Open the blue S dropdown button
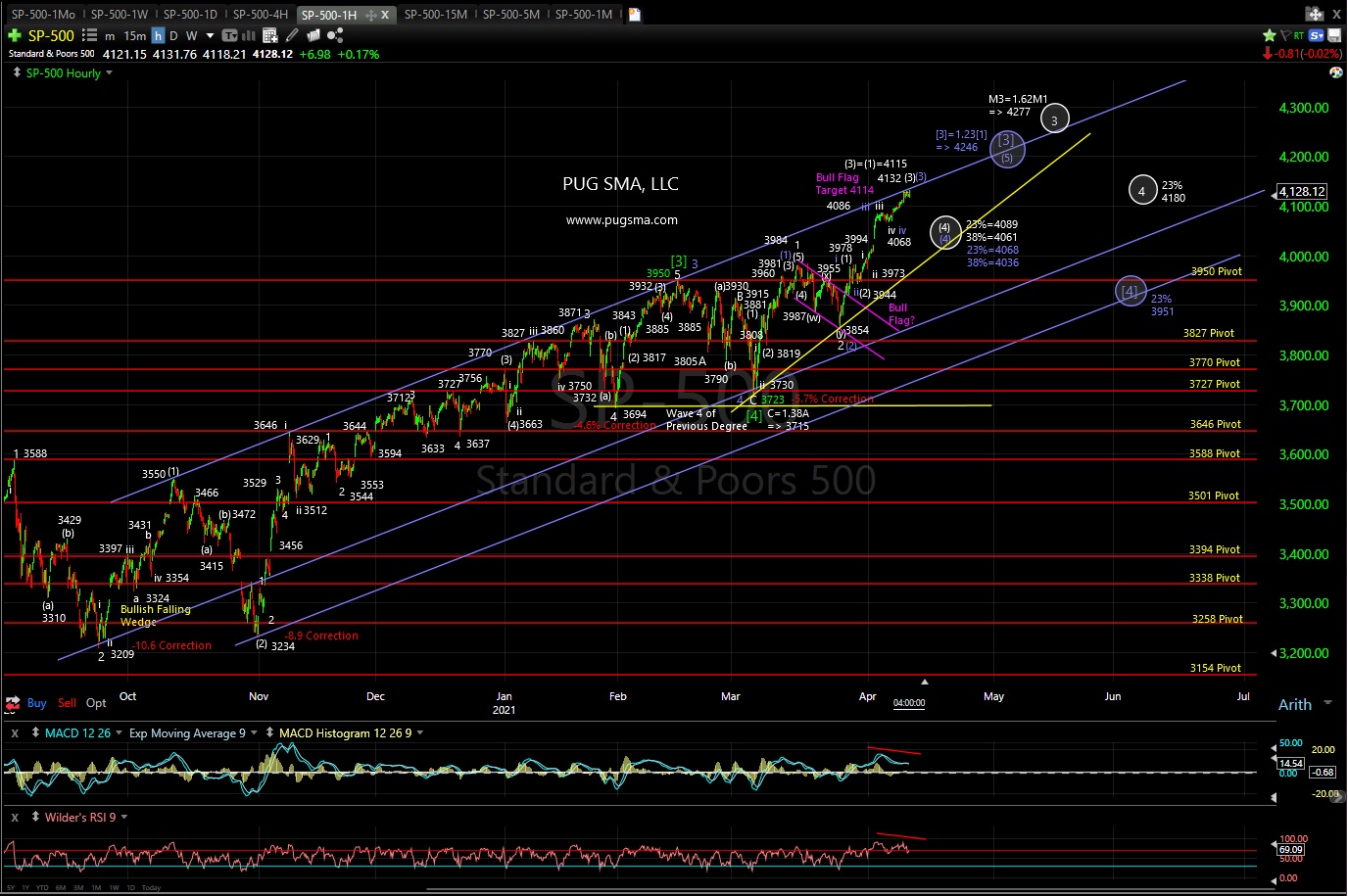The image size is (1348, 896). [x=1316, y=35]
